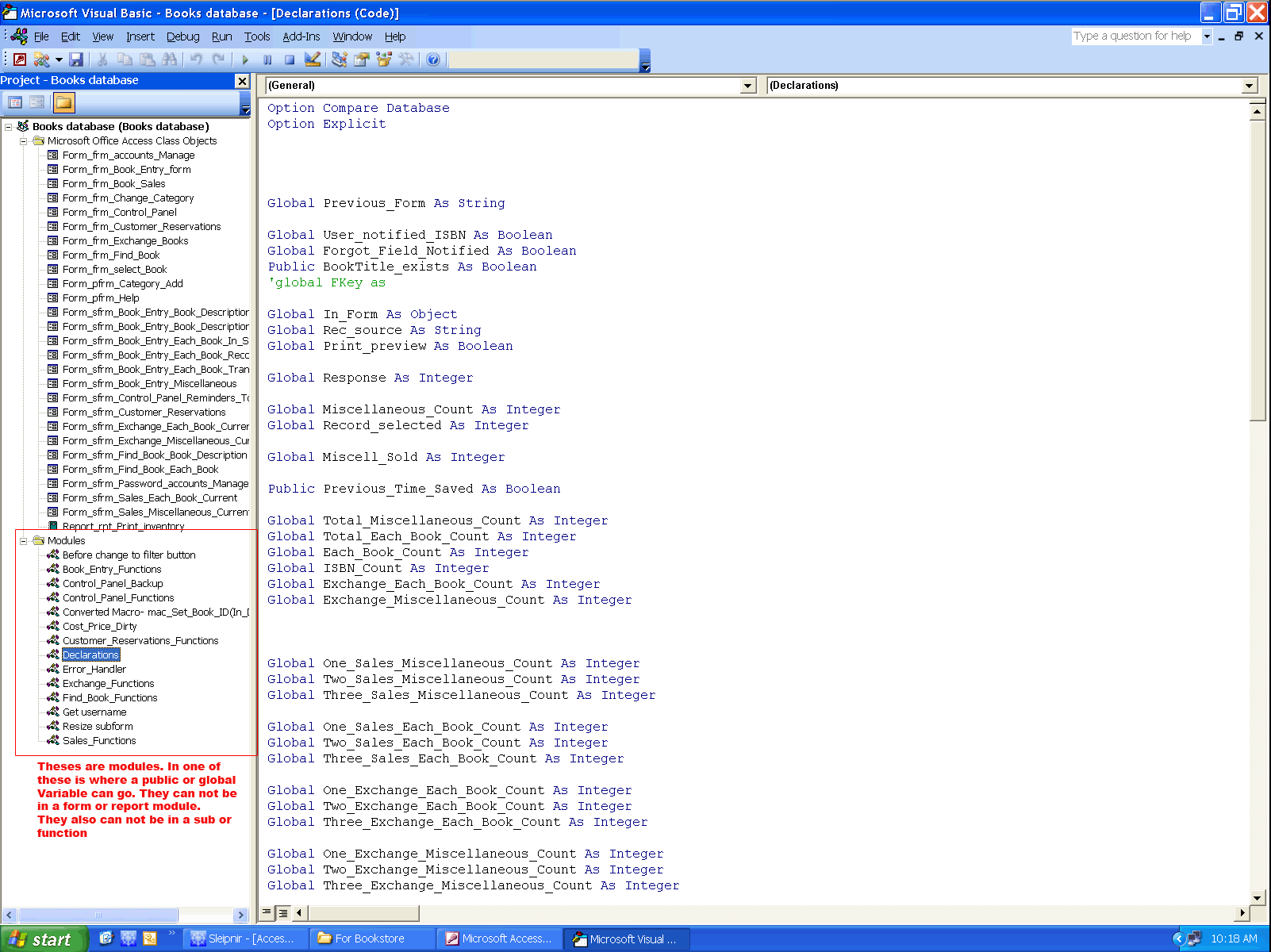
Task: Click the code window vertical scrollbar thumb
Action: pyautogui.click(x=1258, y=270)
